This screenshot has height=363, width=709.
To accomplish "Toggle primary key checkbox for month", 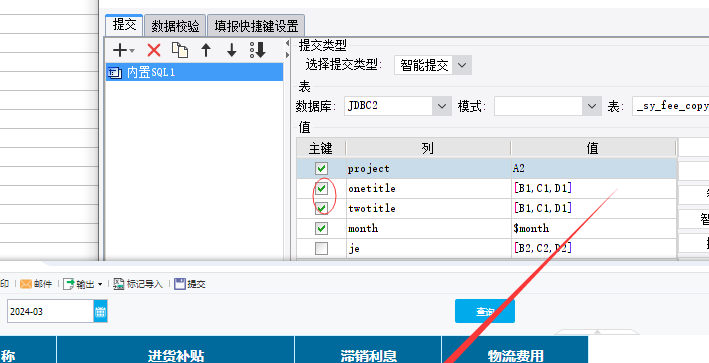I will (x=321, y=228).
